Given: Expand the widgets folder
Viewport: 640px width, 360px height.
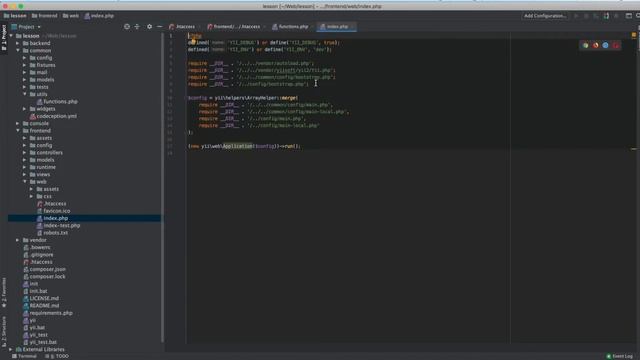Looking at the screenshot, I should click(24, 109).
